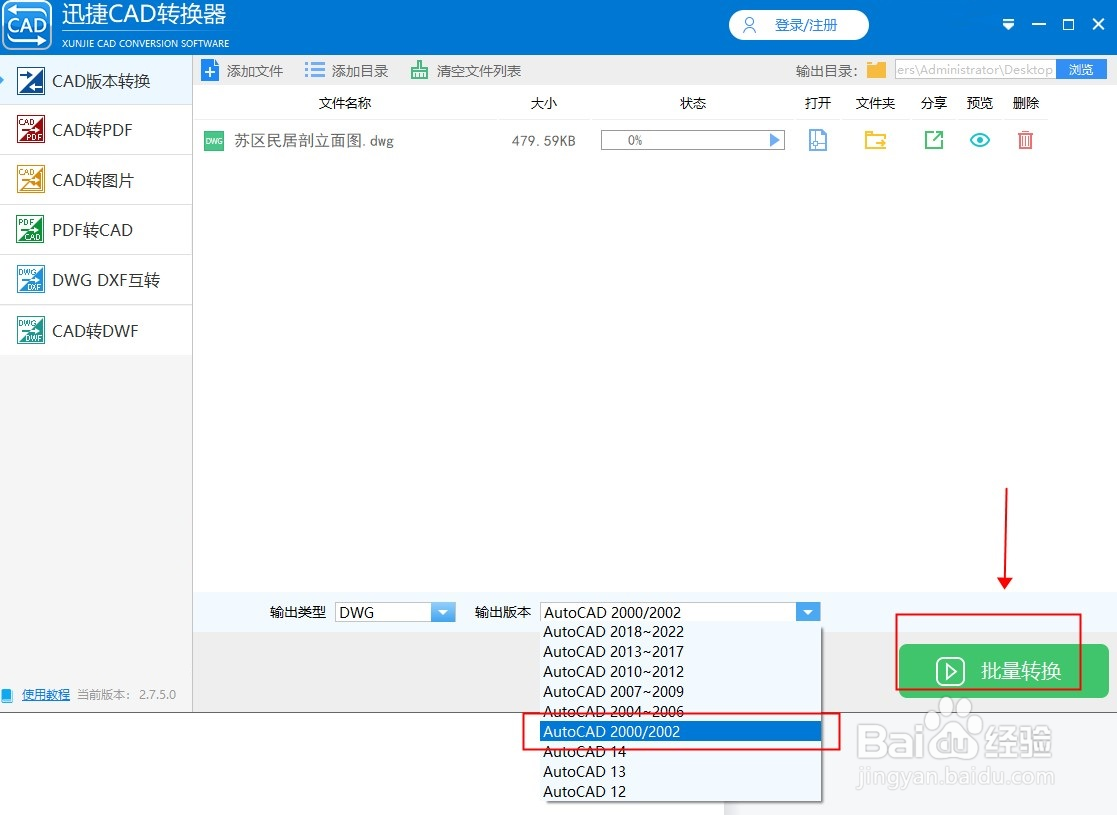This screenshot has width=1117, height=815.
Task: Preview the file using the eye icon
Action: pos(980,140)
